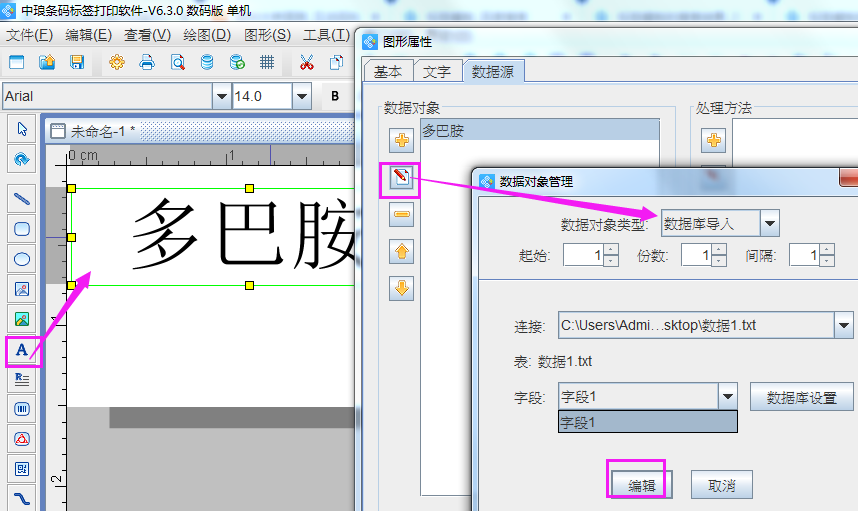Open the Arial font name dropdown
The width and height of the screenshot is (858, 511).
point(221,96)
